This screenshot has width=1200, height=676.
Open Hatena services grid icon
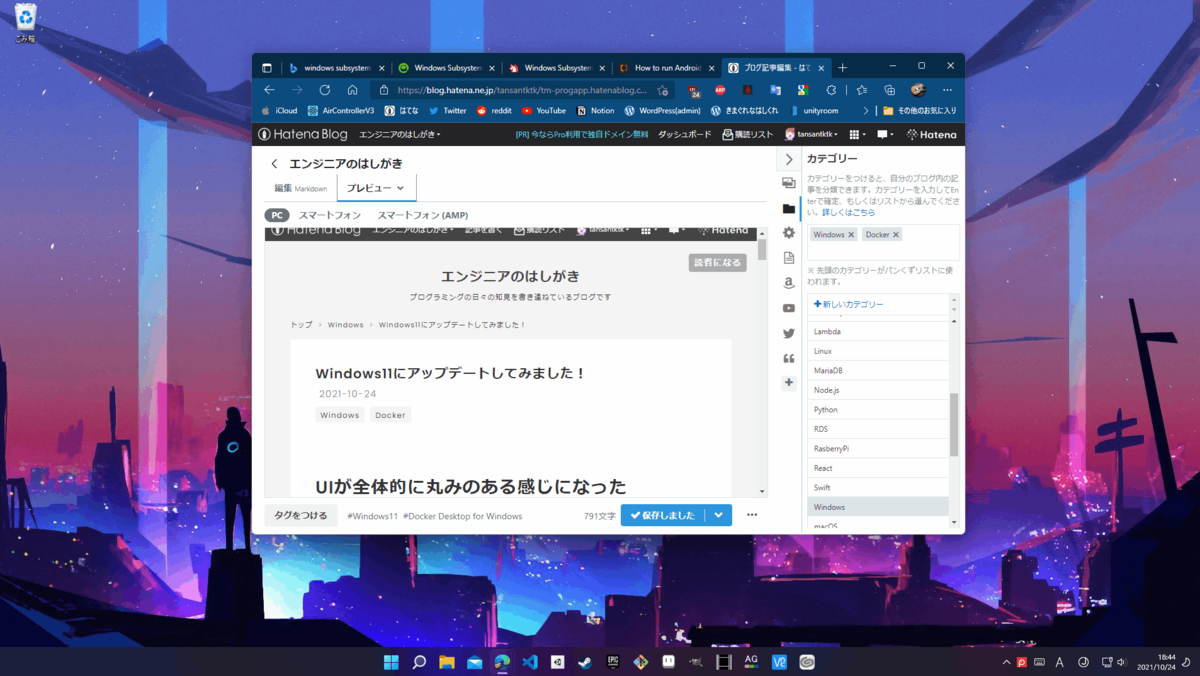856,134
